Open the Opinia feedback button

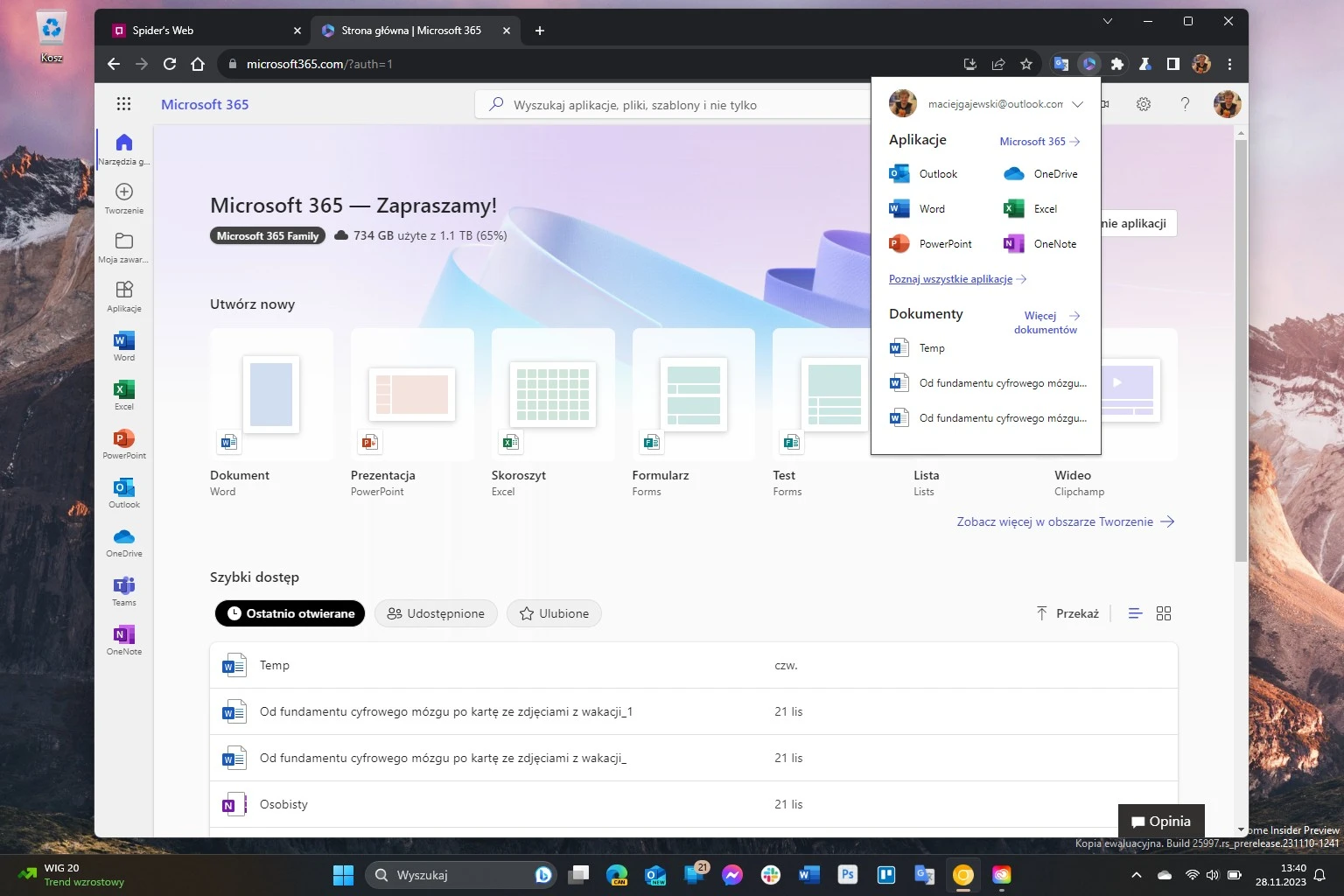coord(1160,821)
